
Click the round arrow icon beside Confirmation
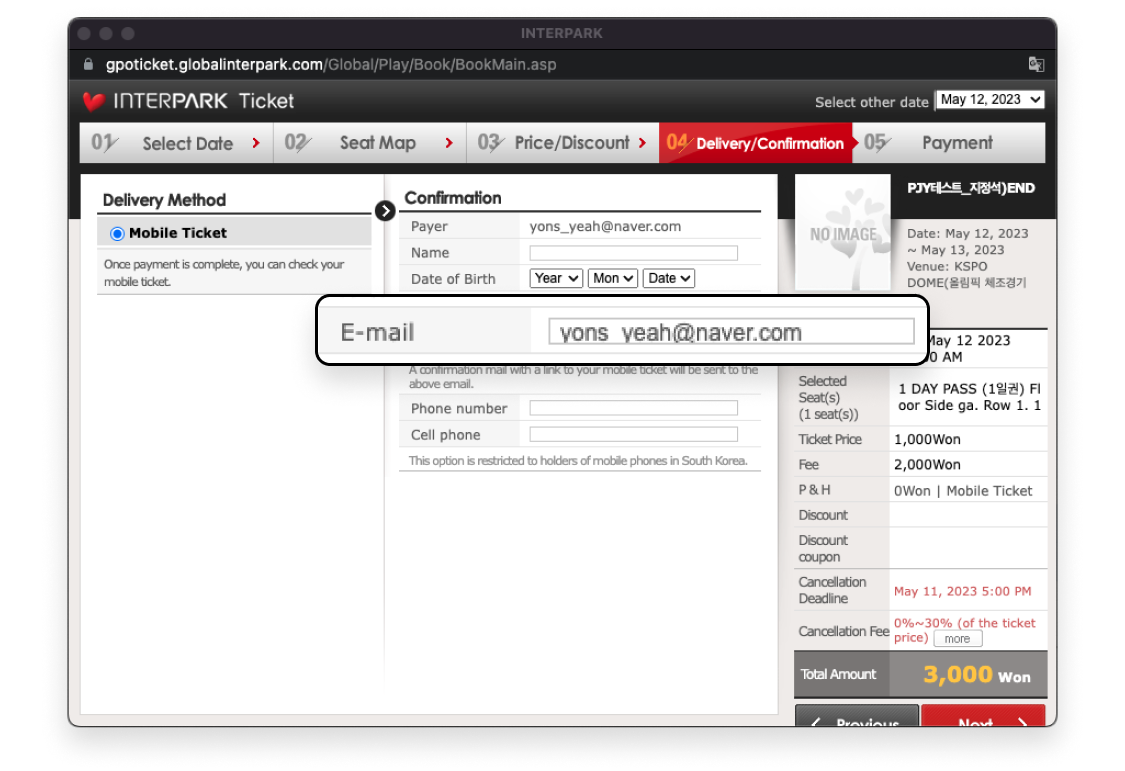pos(385,211)
